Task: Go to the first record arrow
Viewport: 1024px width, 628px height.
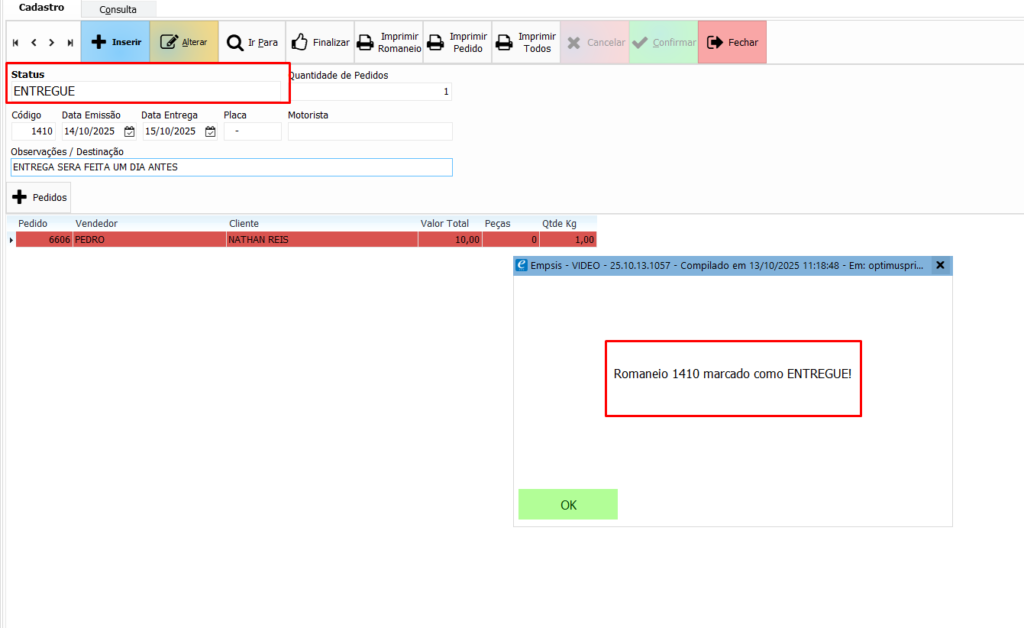Action: pyautogui.click(x=16, y=43)
